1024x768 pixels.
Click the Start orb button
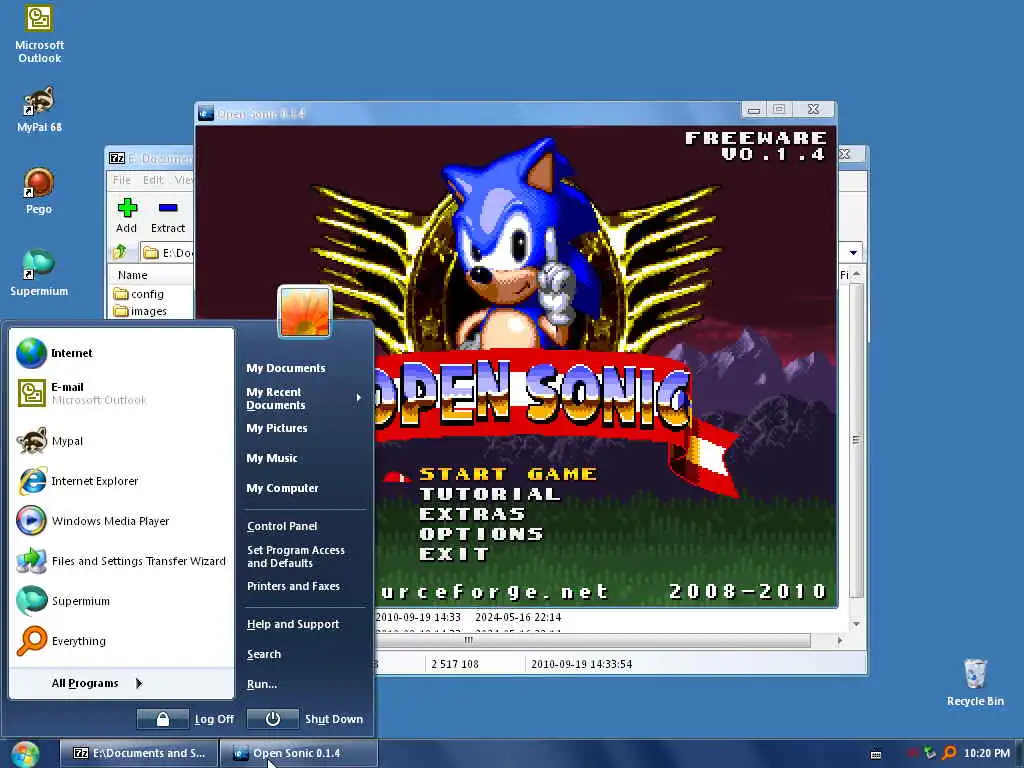25,754
